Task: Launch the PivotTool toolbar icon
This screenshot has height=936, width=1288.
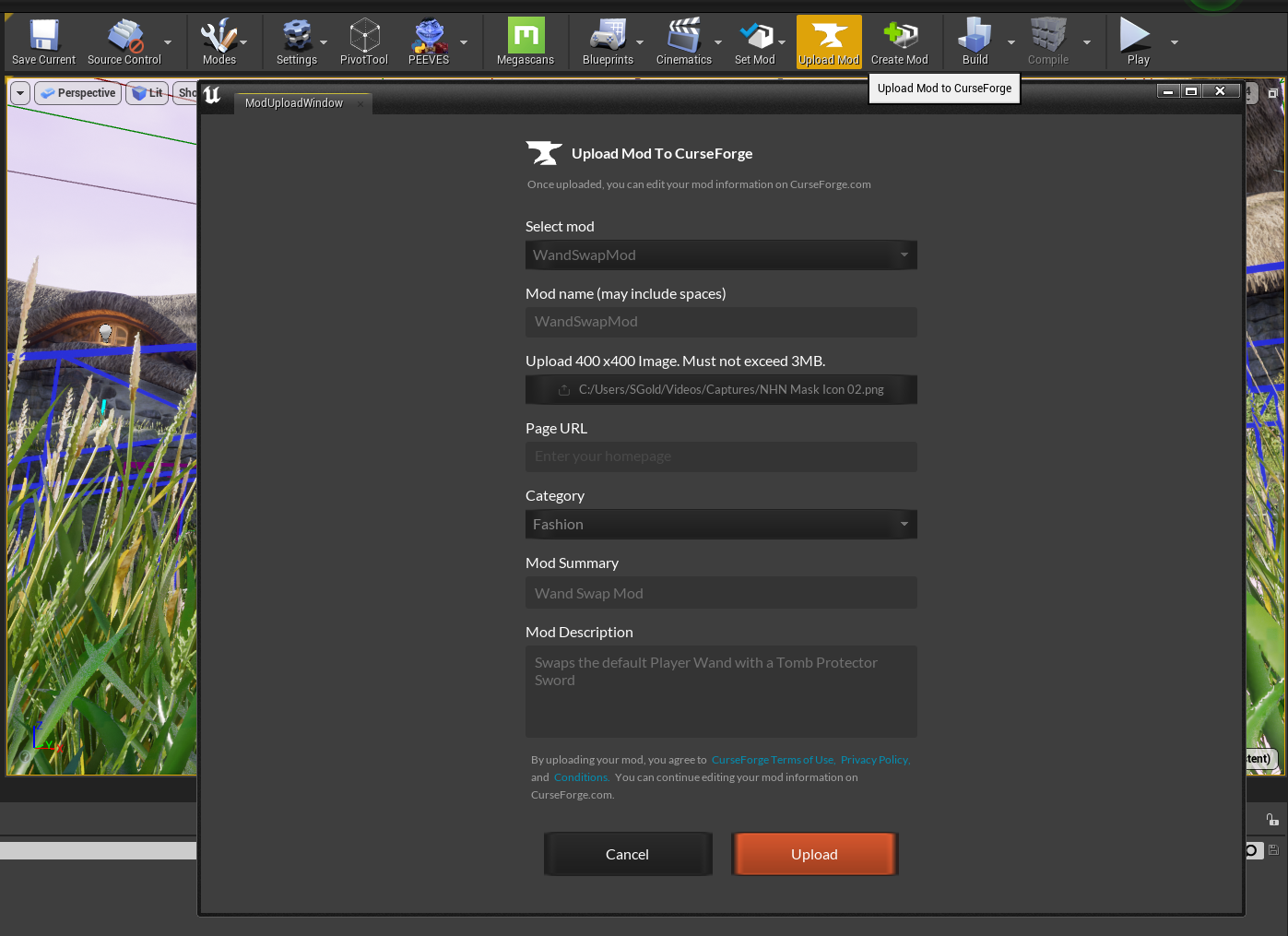Action: [364, 42]
